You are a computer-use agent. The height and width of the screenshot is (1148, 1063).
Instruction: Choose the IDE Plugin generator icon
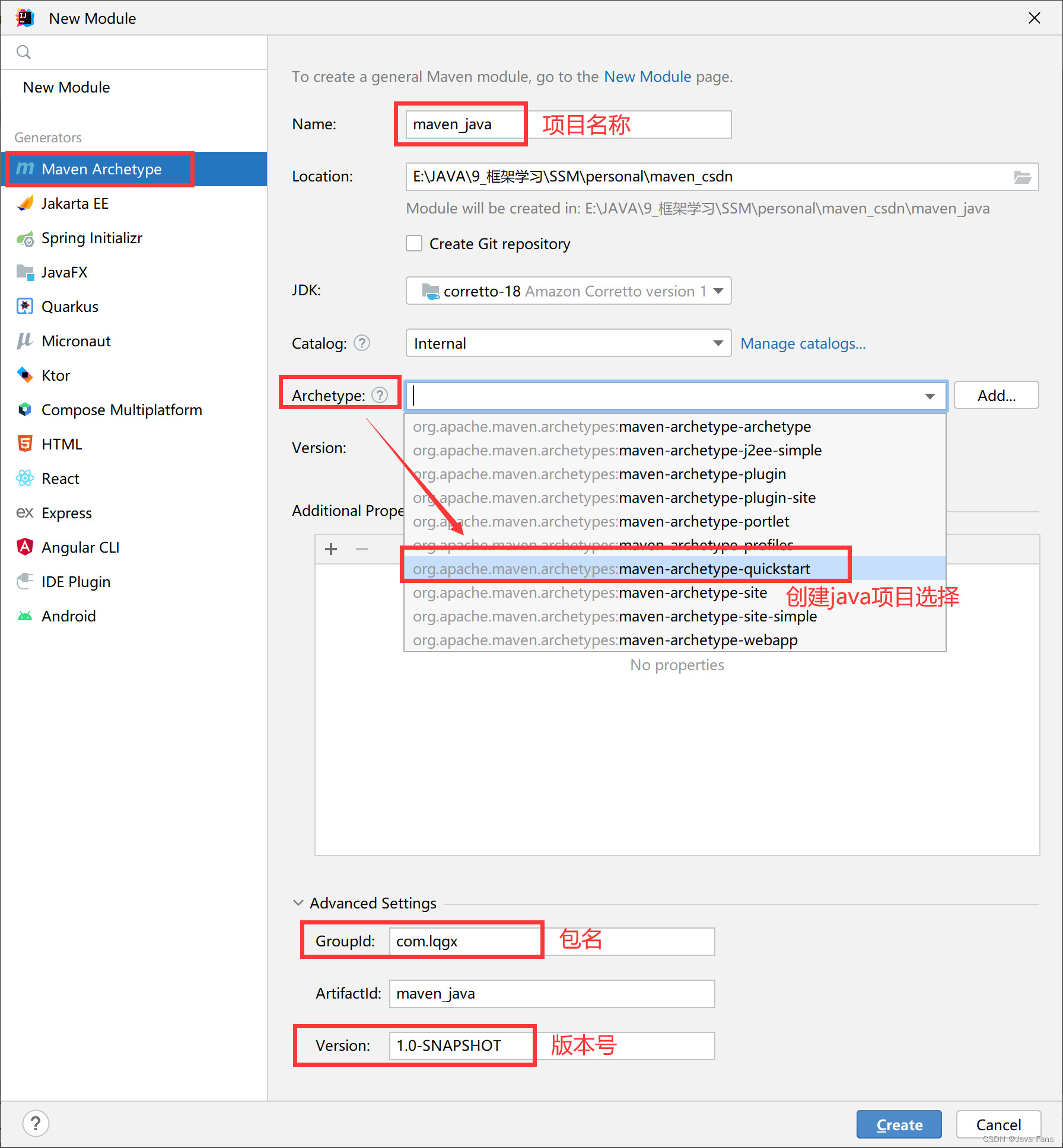25,581
